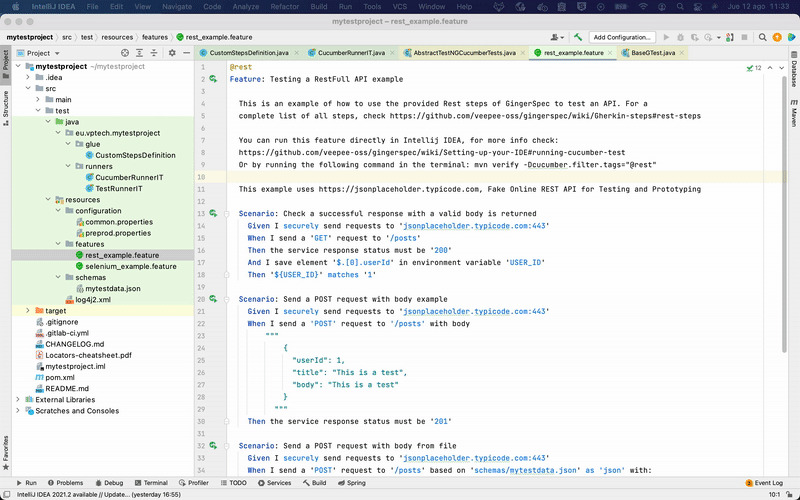
Task: Open the macOS Spotlight search icon
Action: click(680, 7)
